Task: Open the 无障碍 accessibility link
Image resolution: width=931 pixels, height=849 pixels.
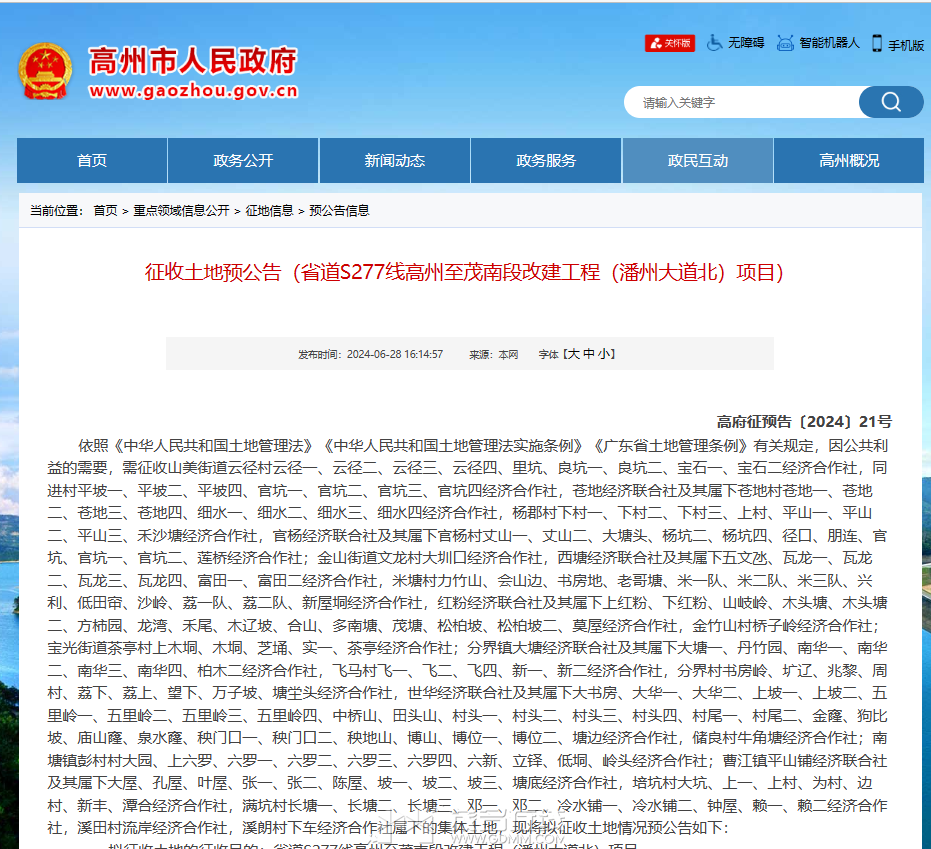Action: coord(746,43)
